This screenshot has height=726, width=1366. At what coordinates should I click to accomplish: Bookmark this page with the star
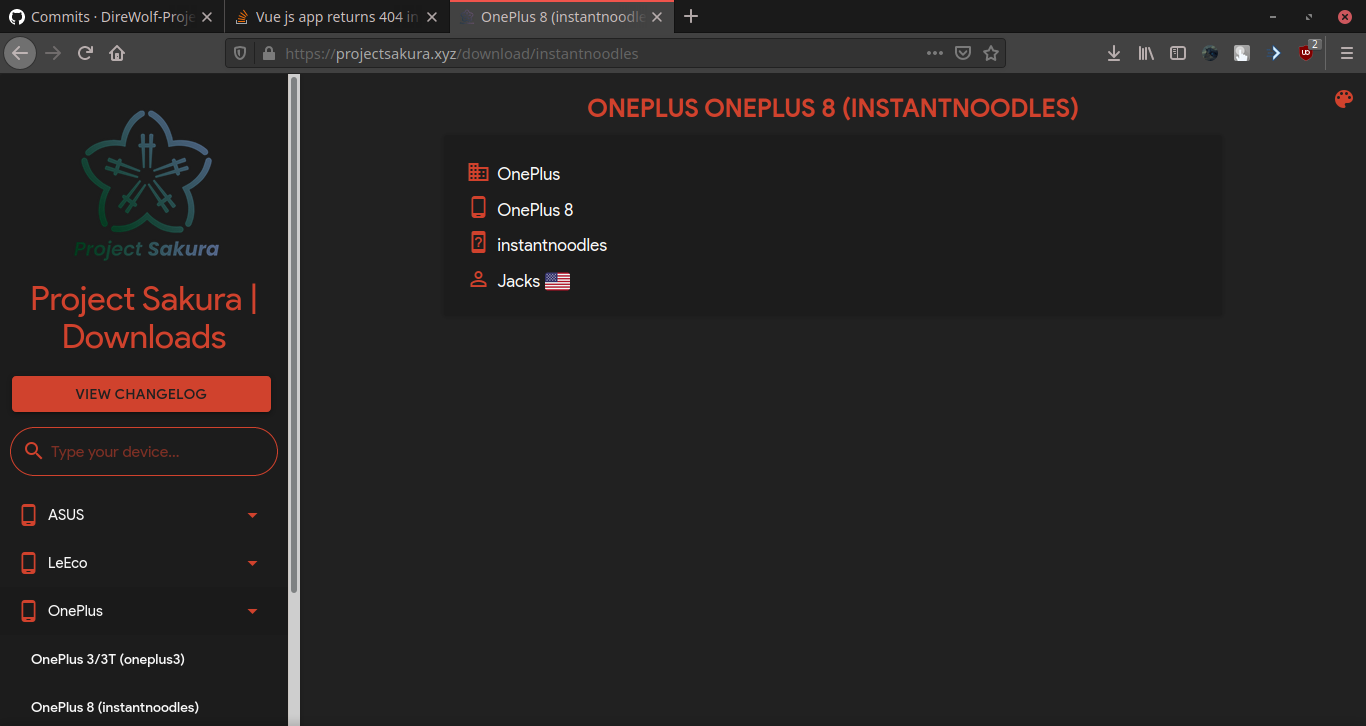click(991, 53)
